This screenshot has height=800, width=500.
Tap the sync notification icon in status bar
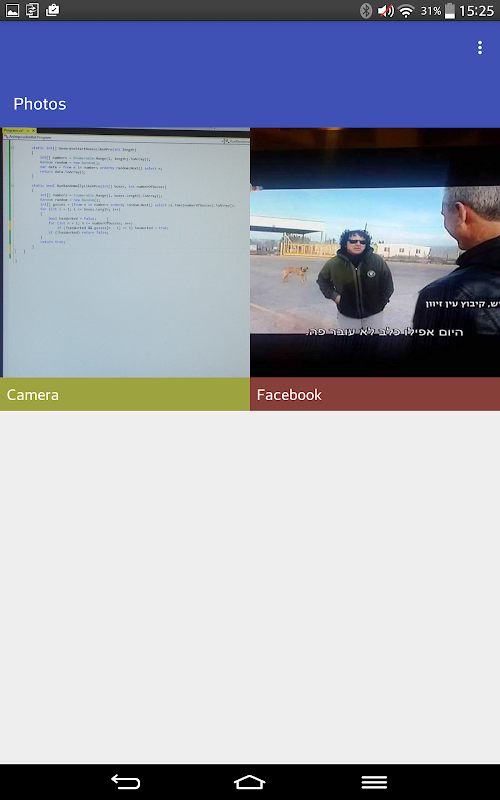click(x=33, y=10)
